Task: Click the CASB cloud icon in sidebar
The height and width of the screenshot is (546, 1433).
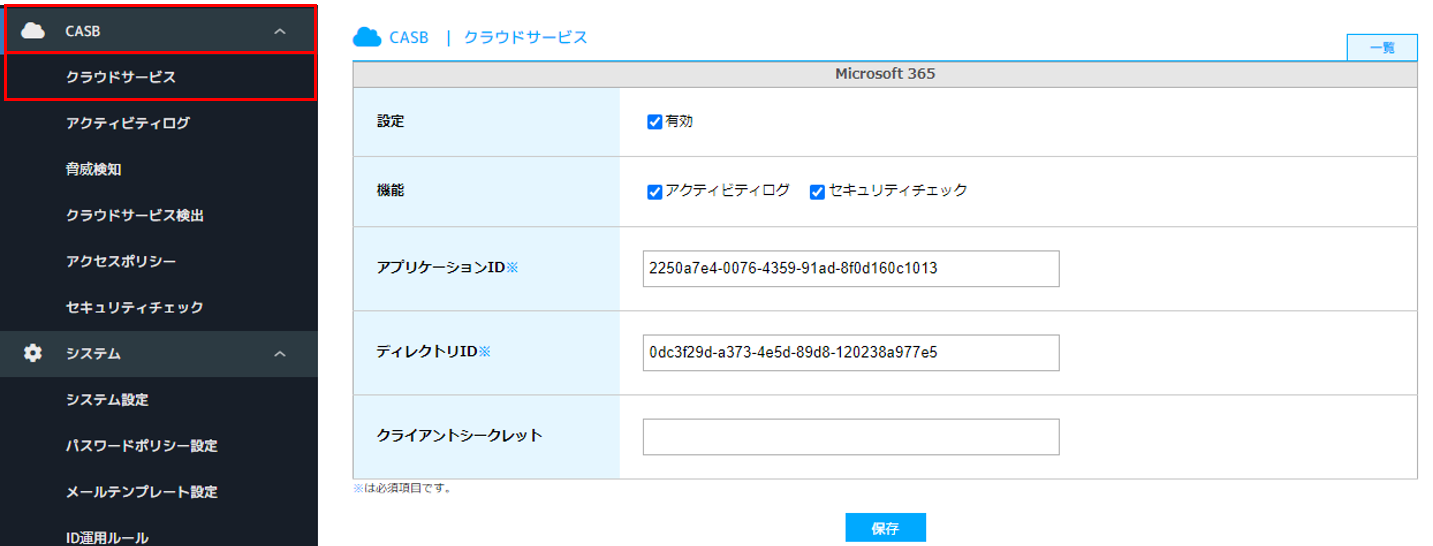Action: pyautogui.click(x=33, y=31)
